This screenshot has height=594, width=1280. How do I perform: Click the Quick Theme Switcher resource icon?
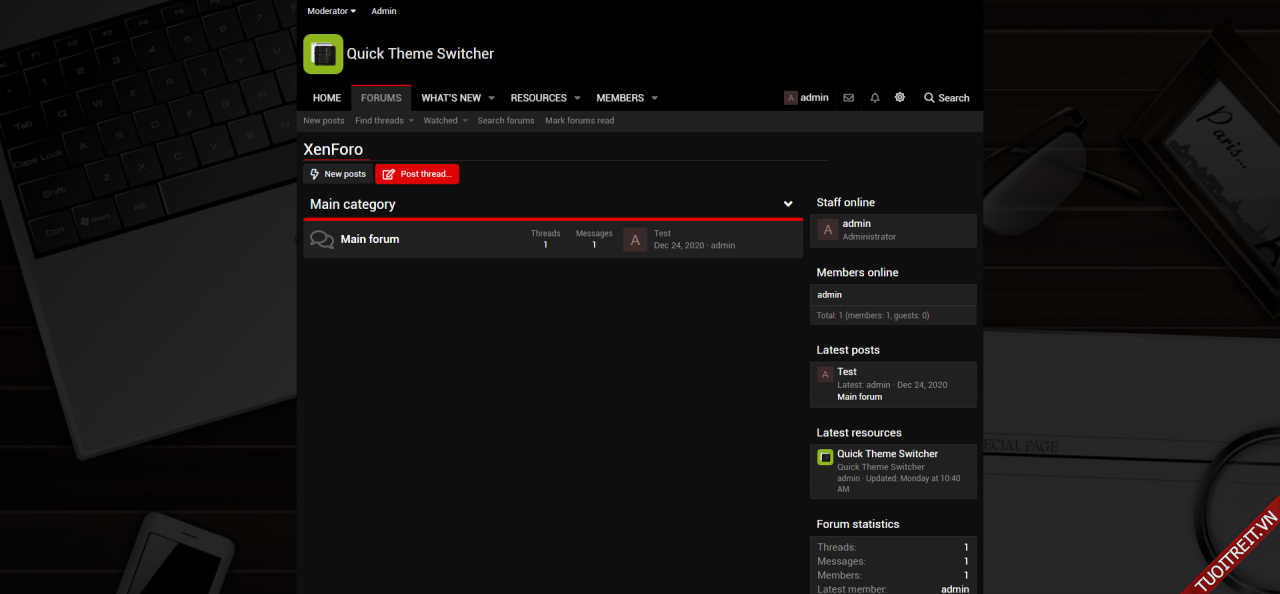pyautogui.click(x=825, y=458)
